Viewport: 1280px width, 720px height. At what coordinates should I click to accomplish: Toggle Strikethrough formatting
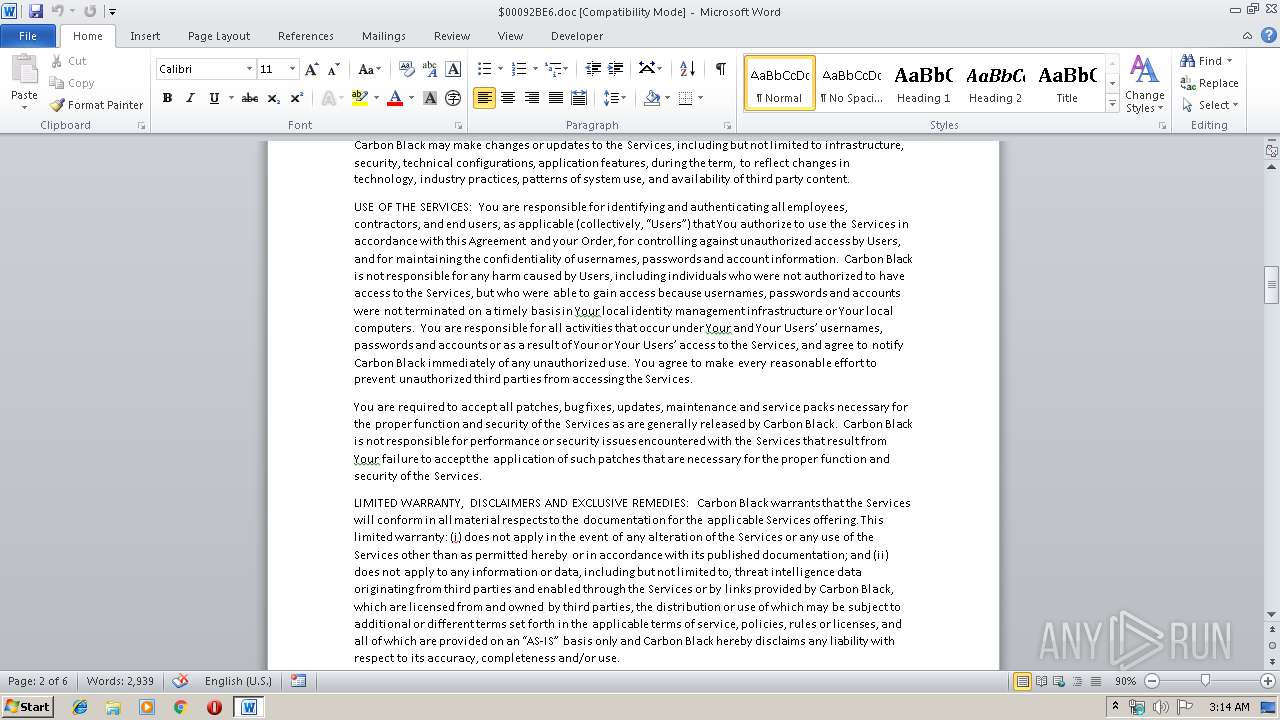click(250, 98)
